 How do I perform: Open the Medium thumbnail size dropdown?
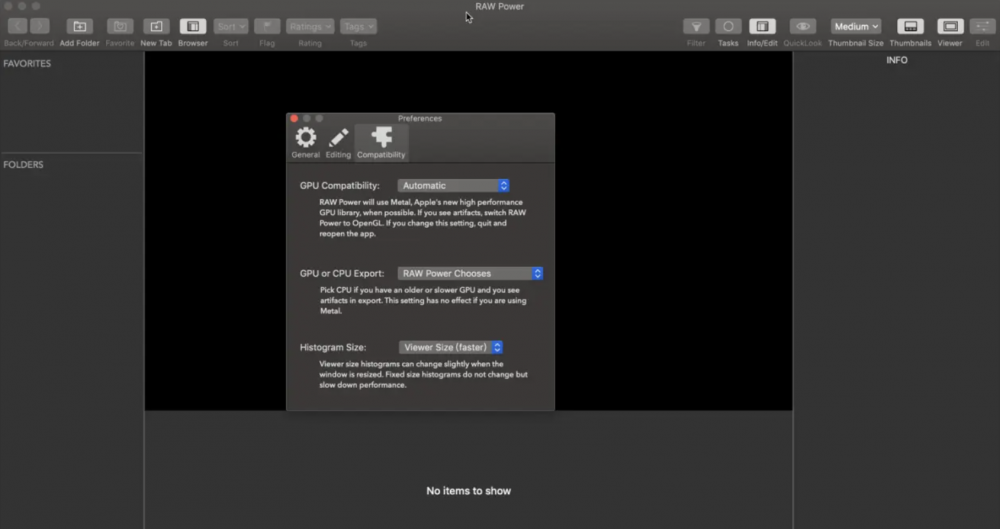pyautogui.click(x=856, y=26)
